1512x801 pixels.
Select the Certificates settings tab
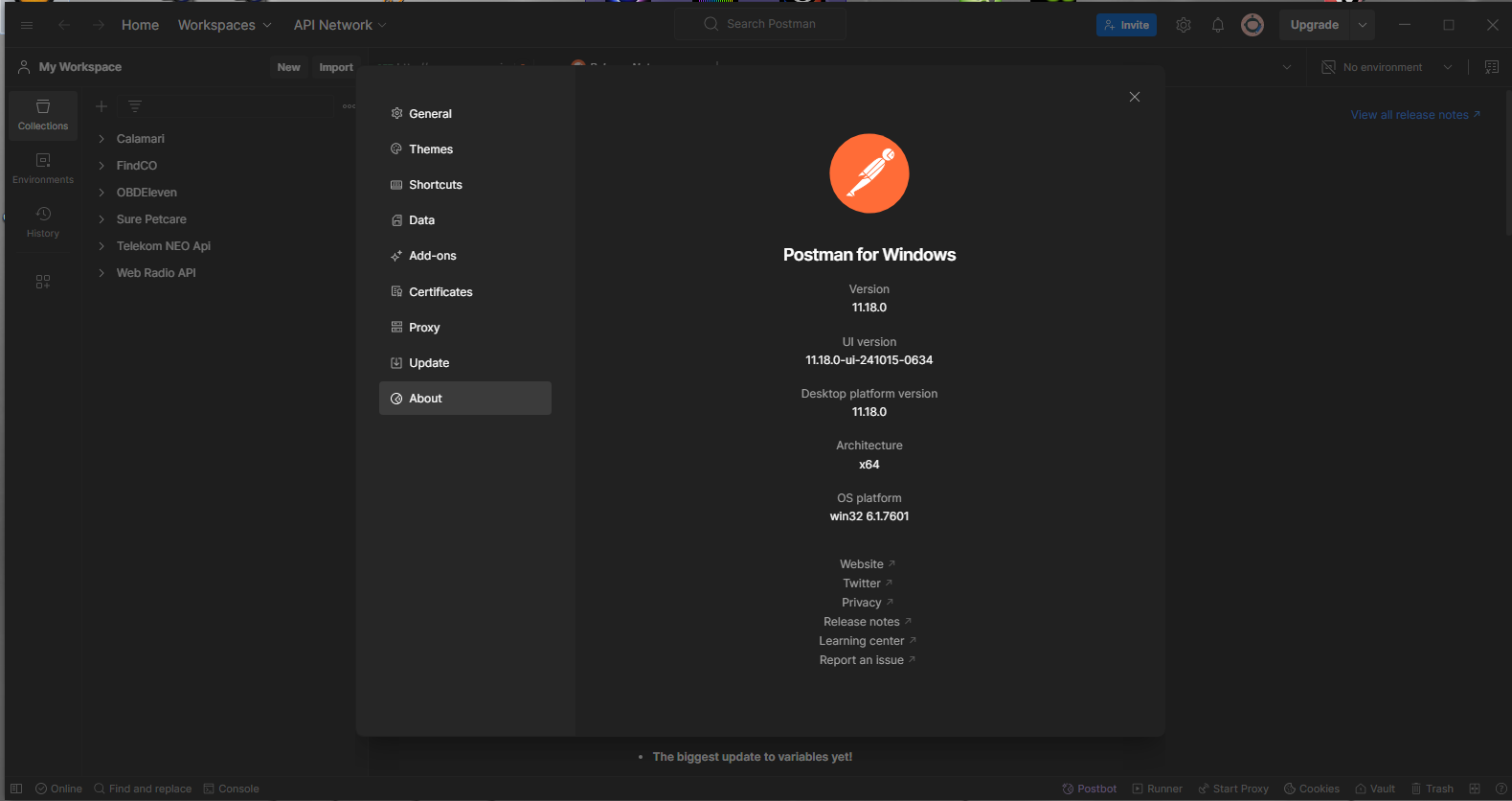point(465,292)
